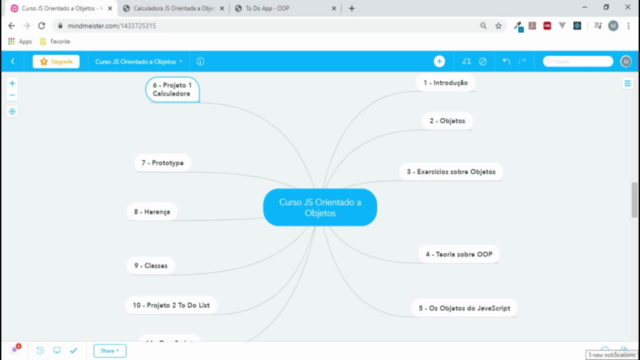Select the Curso JS Orientado a Objetos browser tab

(61, 8)
